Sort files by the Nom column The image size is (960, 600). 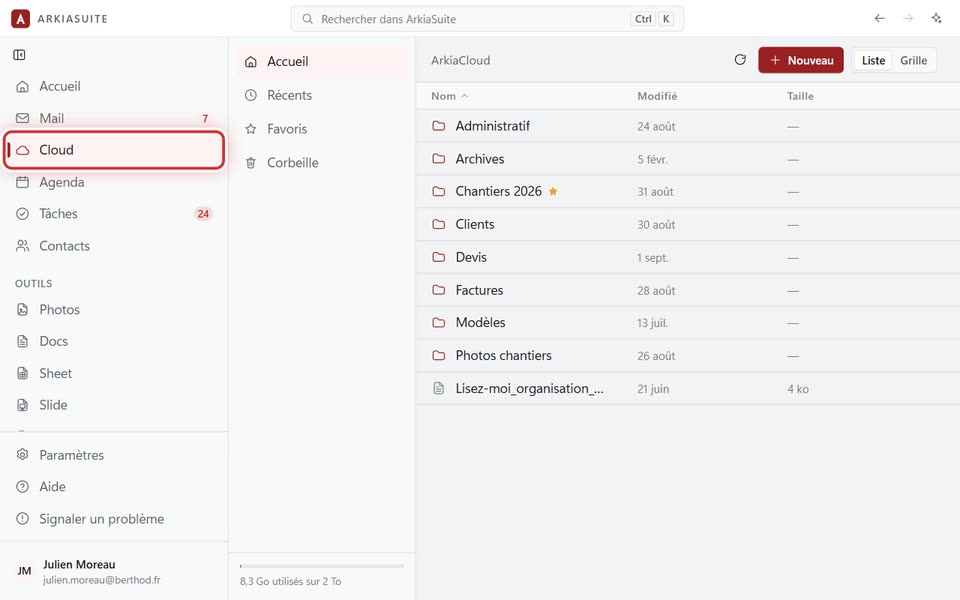click(449, 96)
